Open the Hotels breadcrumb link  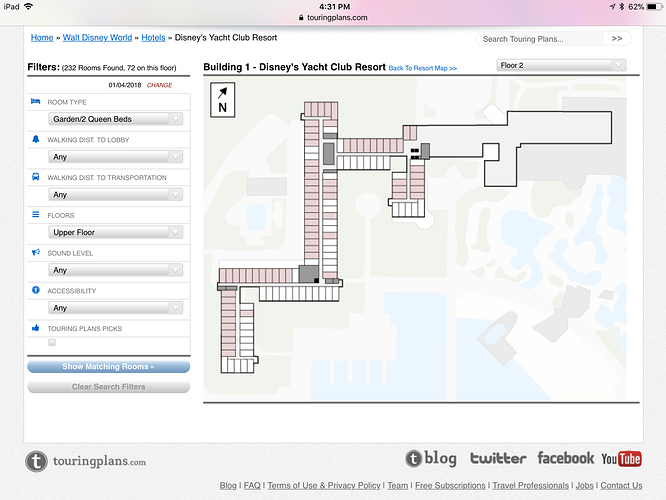153,38
